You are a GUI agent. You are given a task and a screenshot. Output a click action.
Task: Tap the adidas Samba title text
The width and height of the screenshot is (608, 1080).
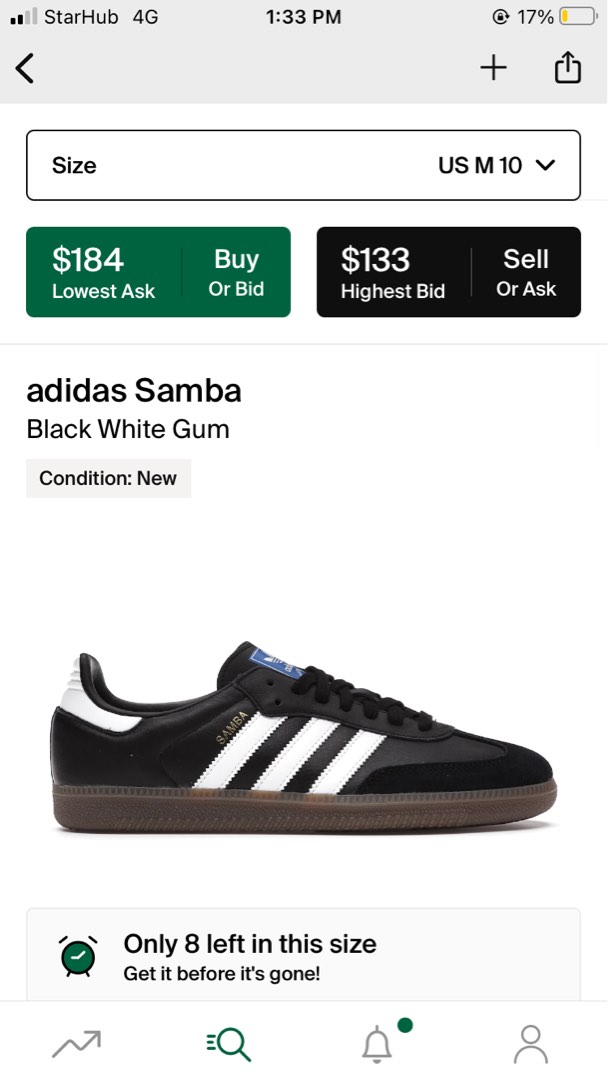pos(134,391)
